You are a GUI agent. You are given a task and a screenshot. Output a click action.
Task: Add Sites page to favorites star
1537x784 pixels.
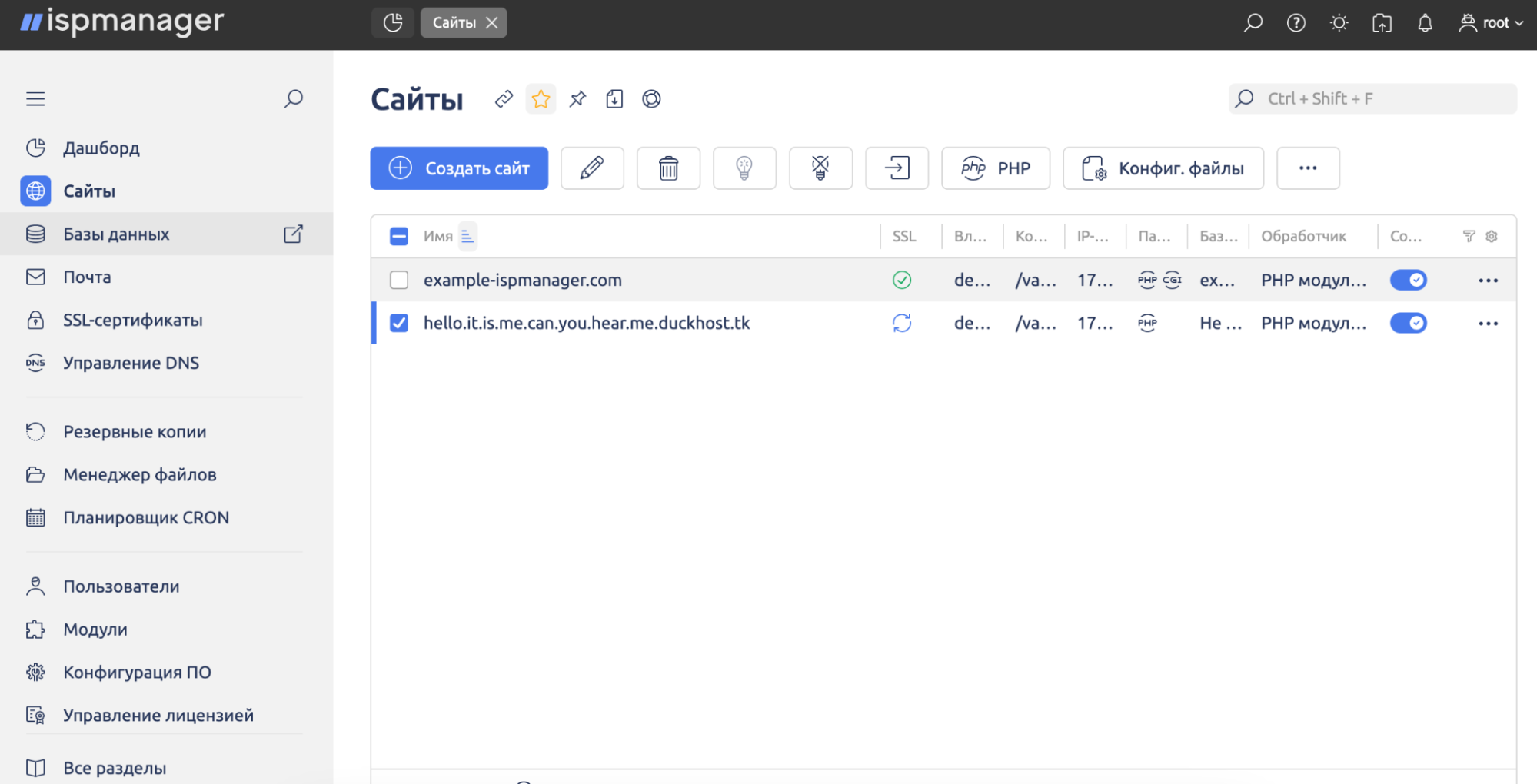pos(541,99)
